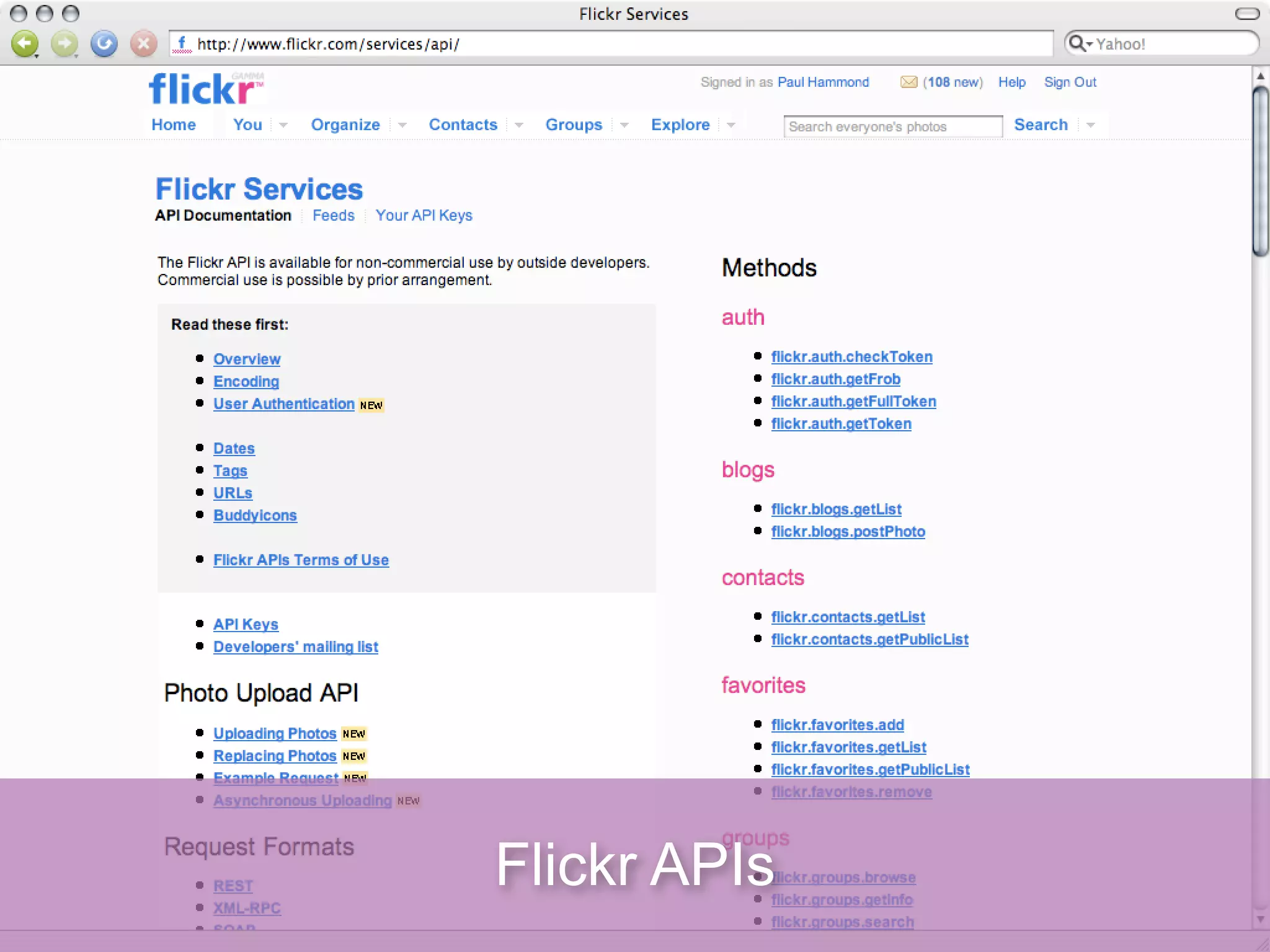Viewport: 1270px width, 952px height.
Task: Open flickr.auth.getFrob method
Action: [x=835, y=379]
